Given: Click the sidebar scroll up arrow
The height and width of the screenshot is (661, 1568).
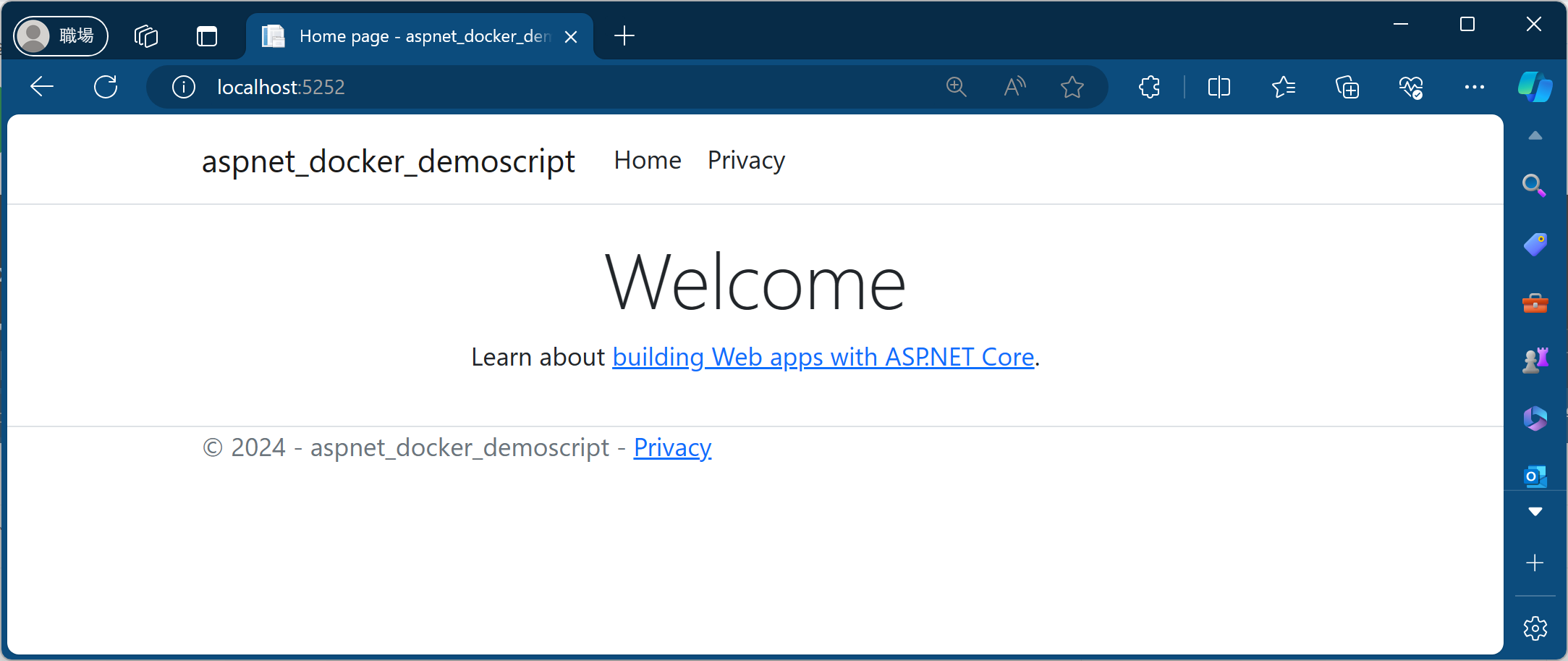Looking at the screenshot, I should 1535,135.
